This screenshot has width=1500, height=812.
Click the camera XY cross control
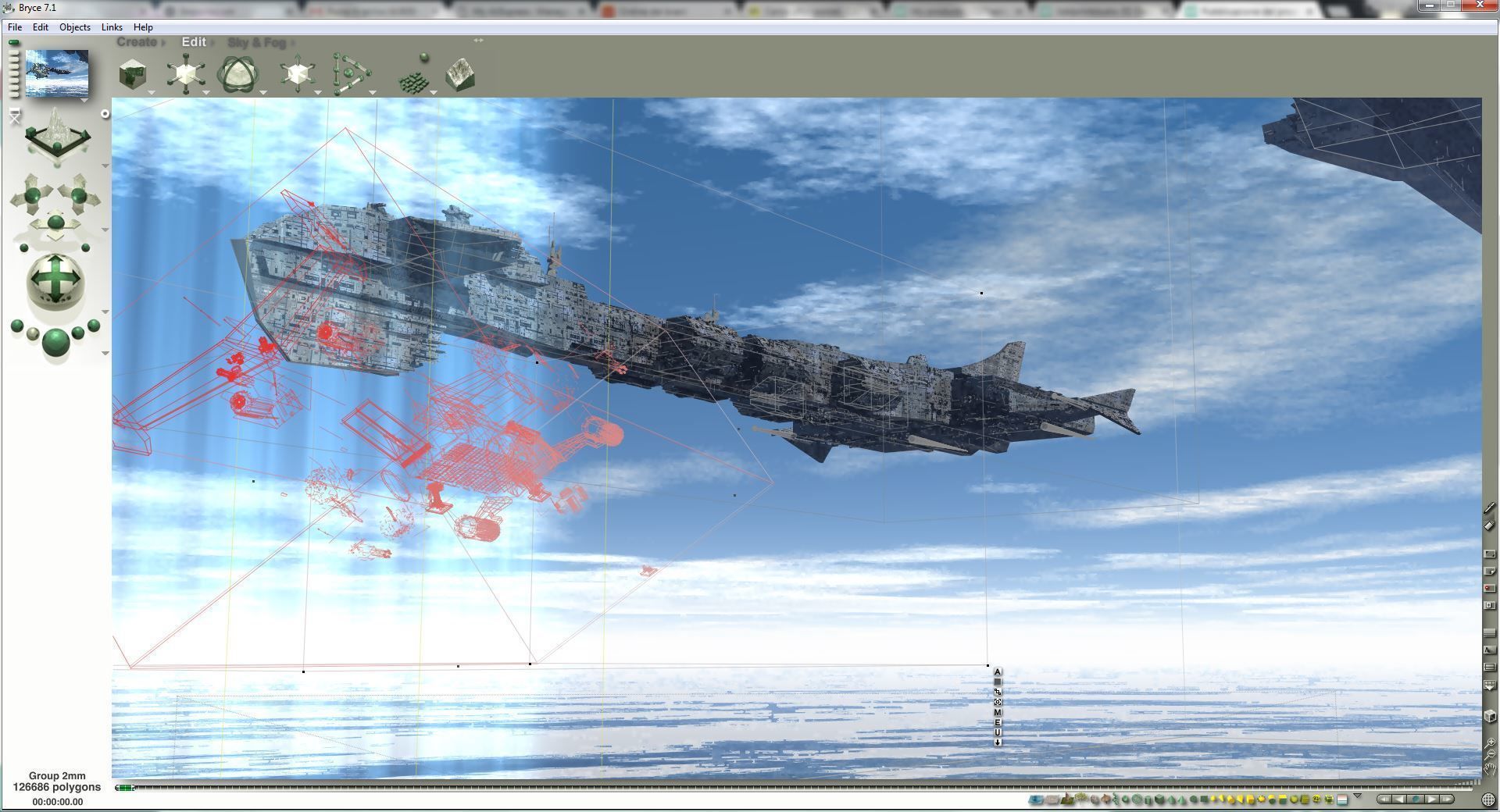33,195
